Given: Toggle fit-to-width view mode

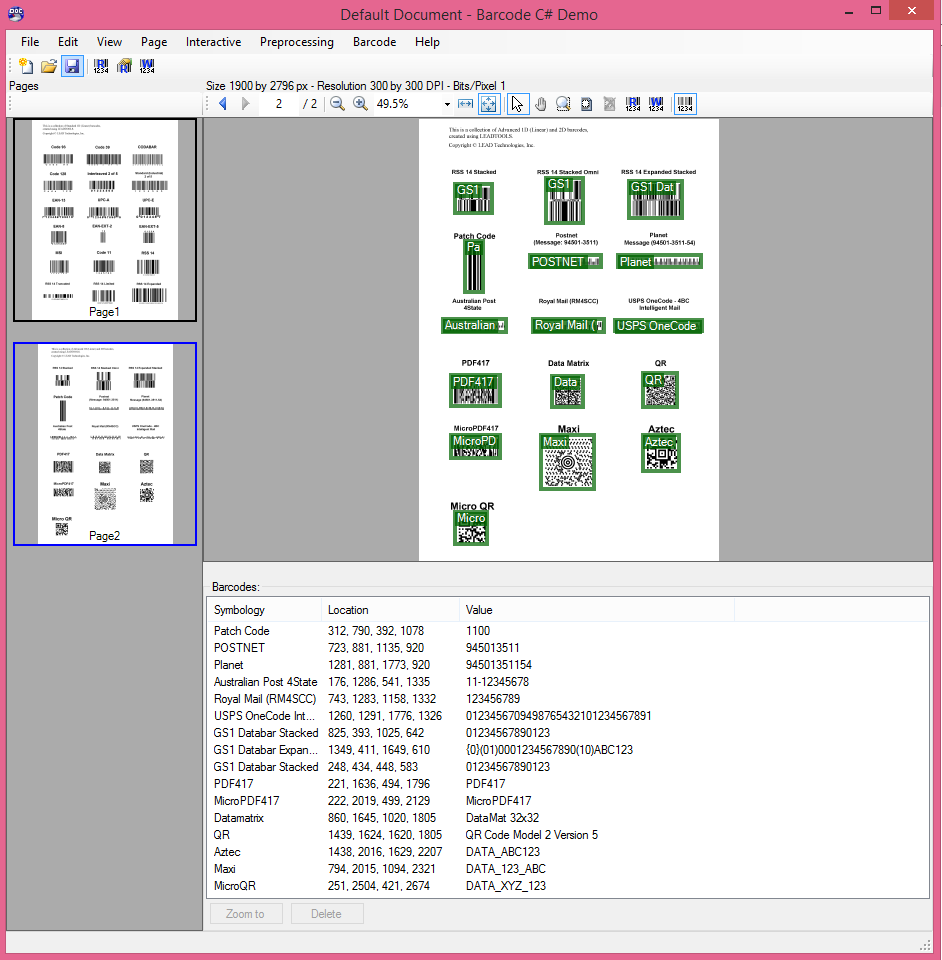Looking at the screenshot, I should click(466, 104).
